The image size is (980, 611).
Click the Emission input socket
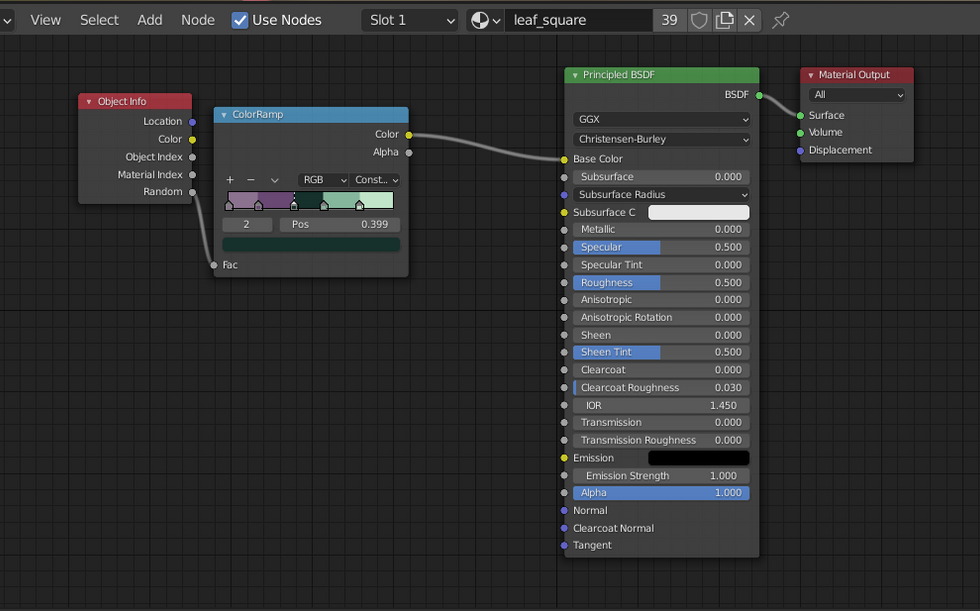coord(564,458)
